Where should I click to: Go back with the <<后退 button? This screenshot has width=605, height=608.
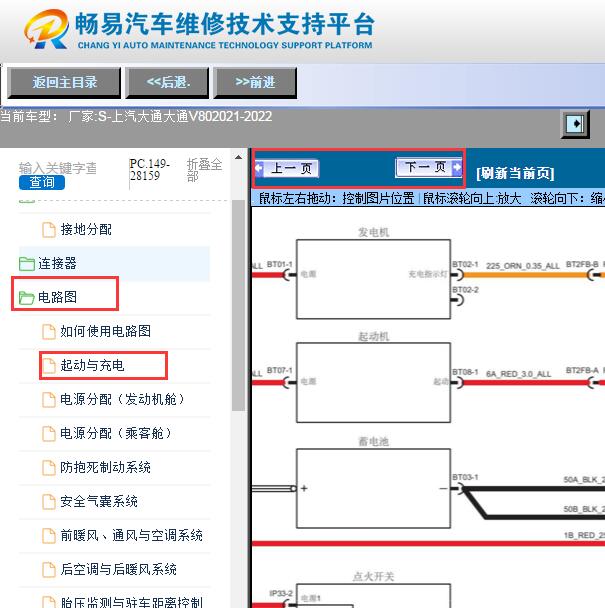pos(168,82)
